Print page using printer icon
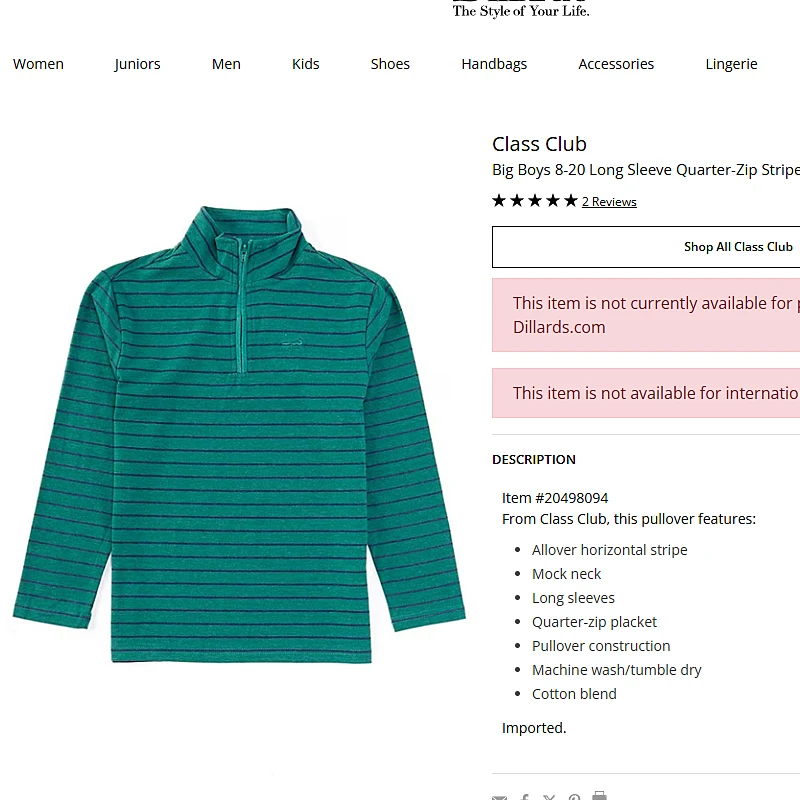This screenshot has height=800, width=800. coord(599,796)
